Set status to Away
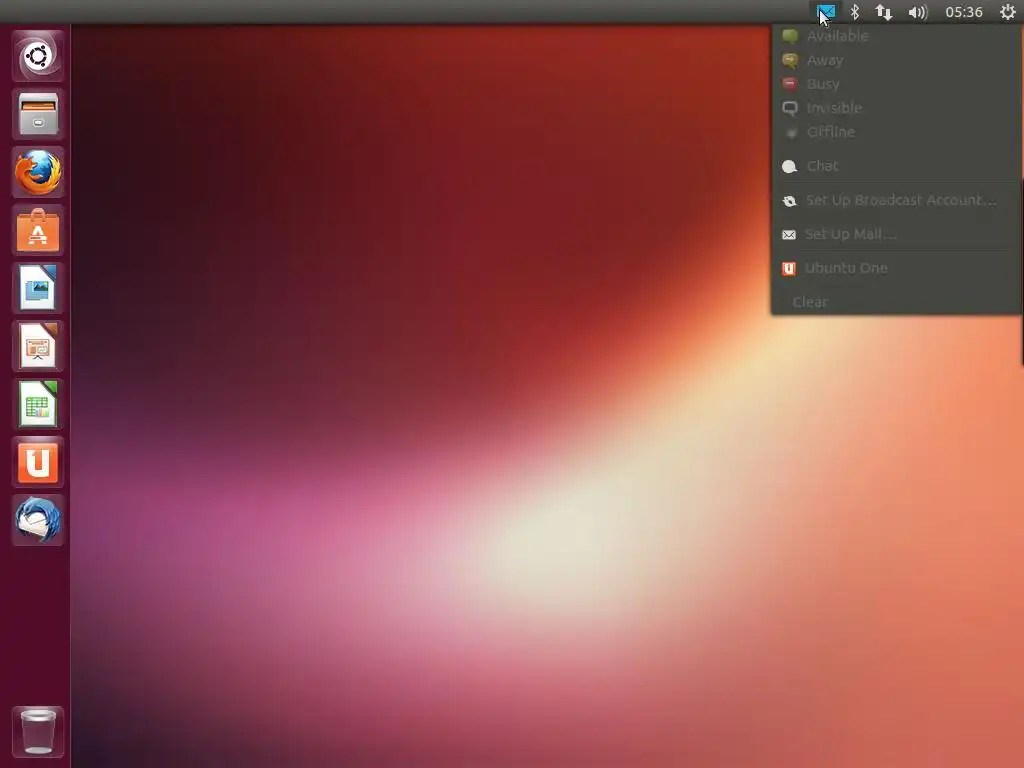This screenshot has height=768, width=1024. (896, 60)
